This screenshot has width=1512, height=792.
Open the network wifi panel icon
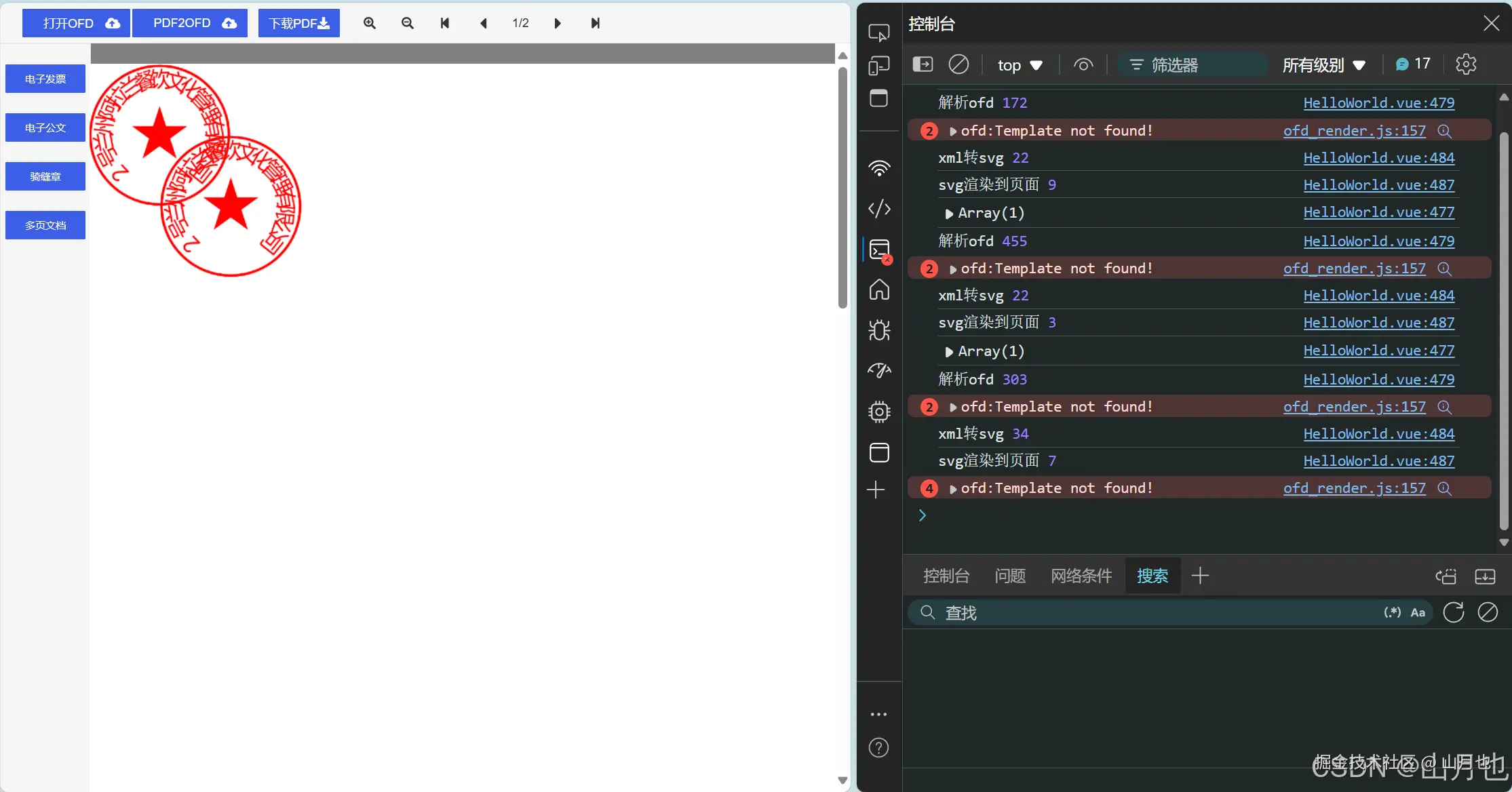coord(879,167)
